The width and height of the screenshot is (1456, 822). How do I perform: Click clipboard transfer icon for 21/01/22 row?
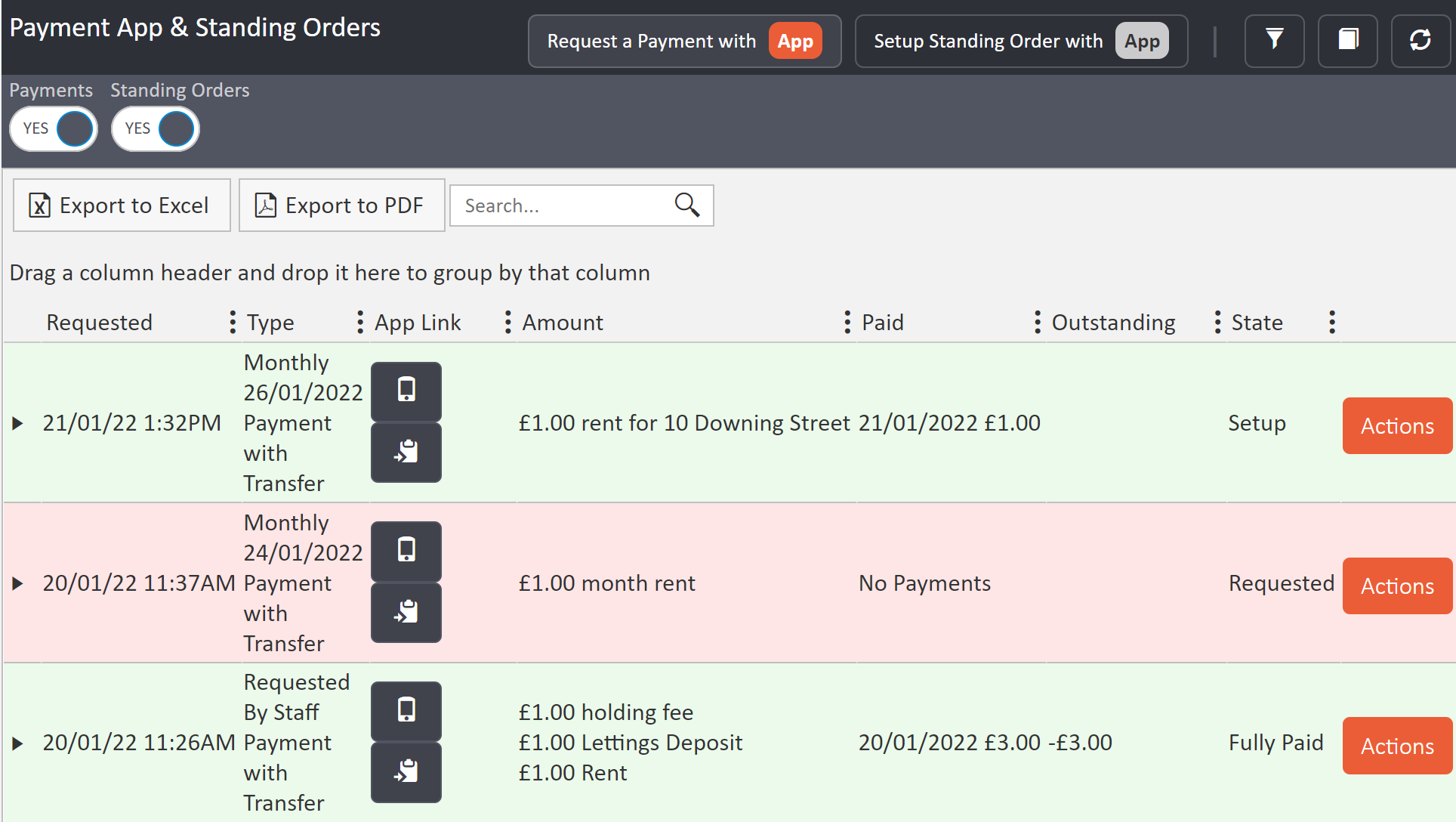point(406,452)
